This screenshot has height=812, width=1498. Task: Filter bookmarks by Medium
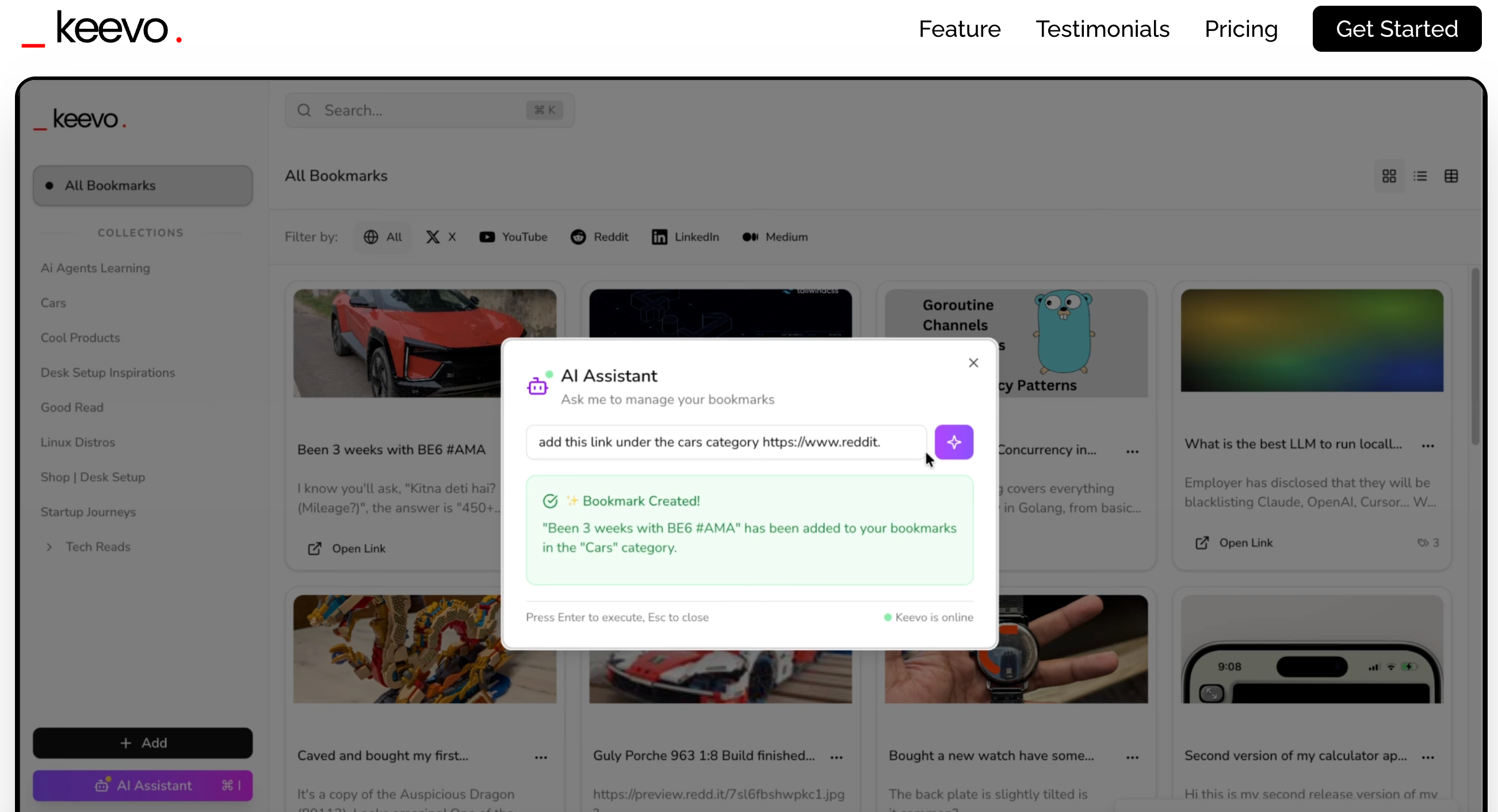coord(774,237)
